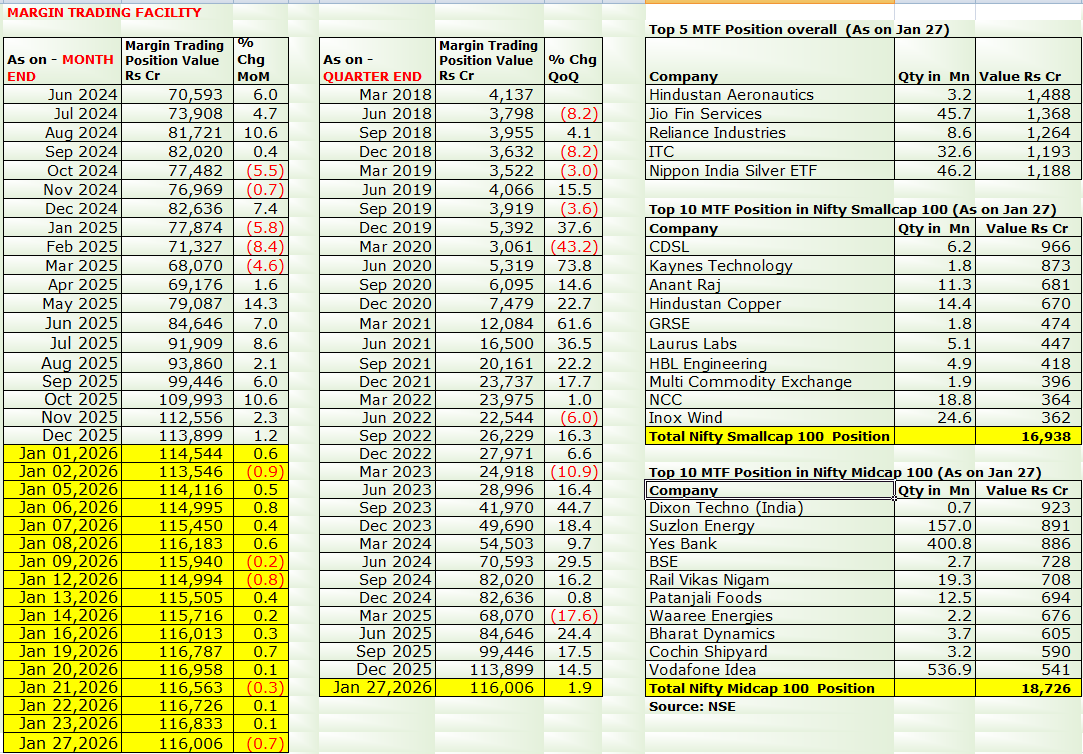Click the Total Nifty Smallcap 100 Position label
1083x754 pixels.
(769, 436)
